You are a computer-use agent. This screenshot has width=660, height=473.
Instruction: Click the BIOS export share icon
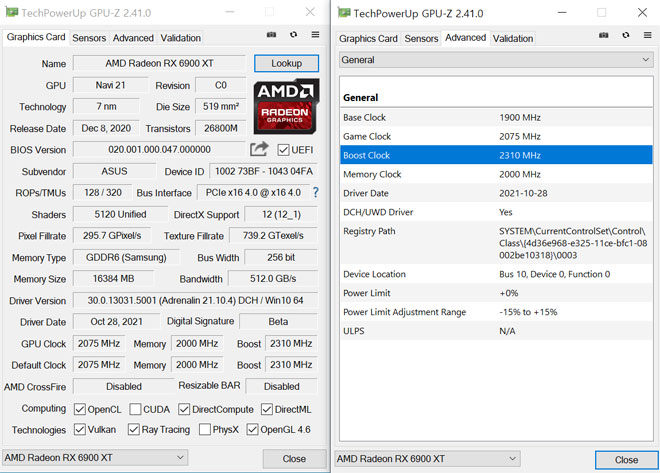[x=259, y=149]
